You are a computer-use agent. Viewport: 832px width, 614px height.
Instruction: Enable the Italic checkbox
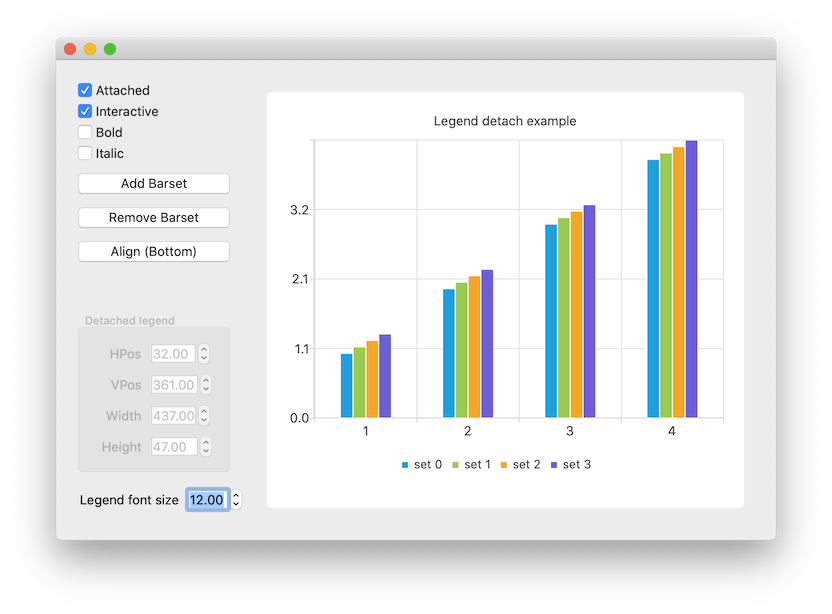pyautogui.click(x=84, y=153)
